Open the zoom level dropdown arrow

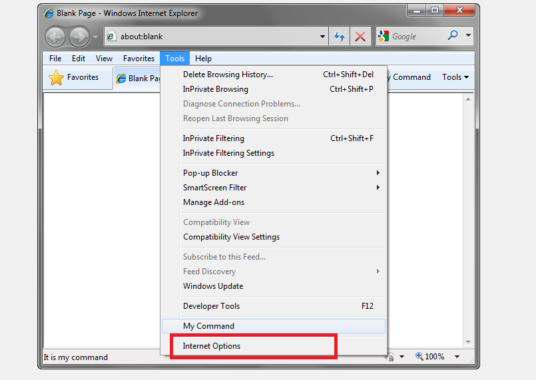(x=457, y=357)
